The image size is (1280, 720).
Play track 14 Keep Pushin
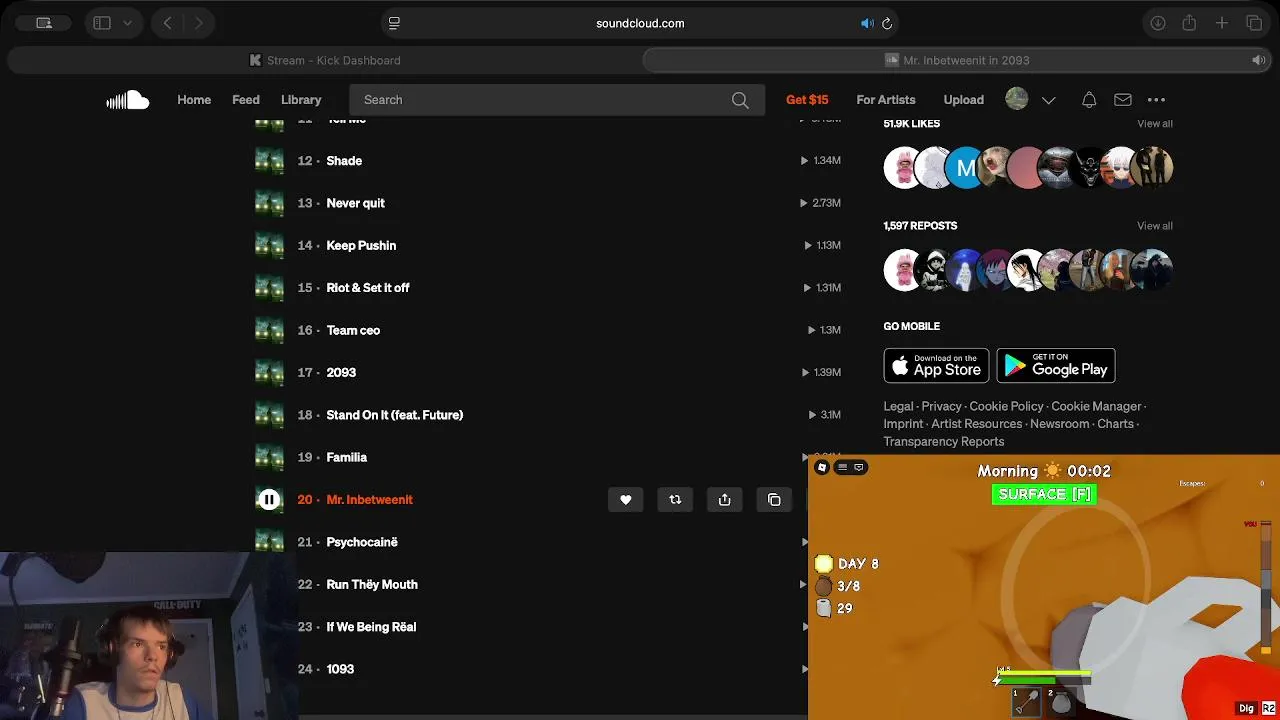(x=361, y=245)
